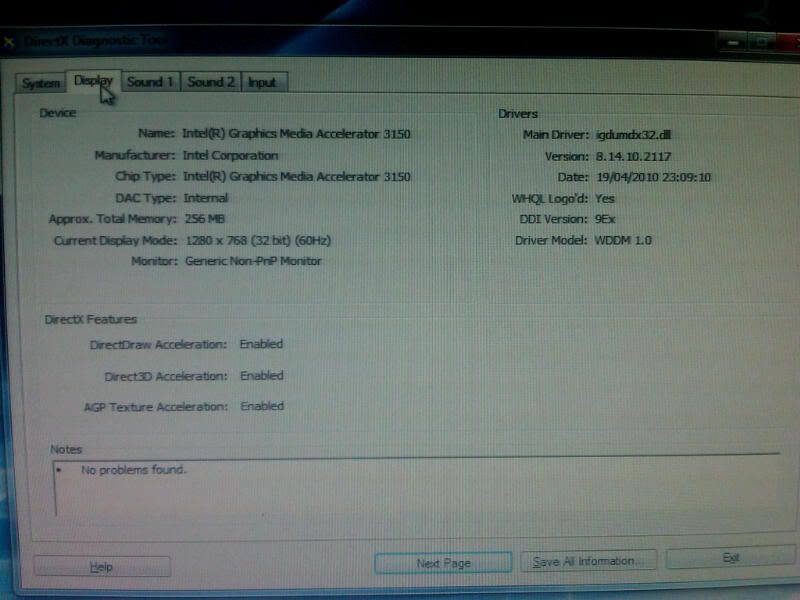Click the 'Current Display Mode:' label
Image resolution: width=800 pixels, height=600 pixels.
[116, 240]
